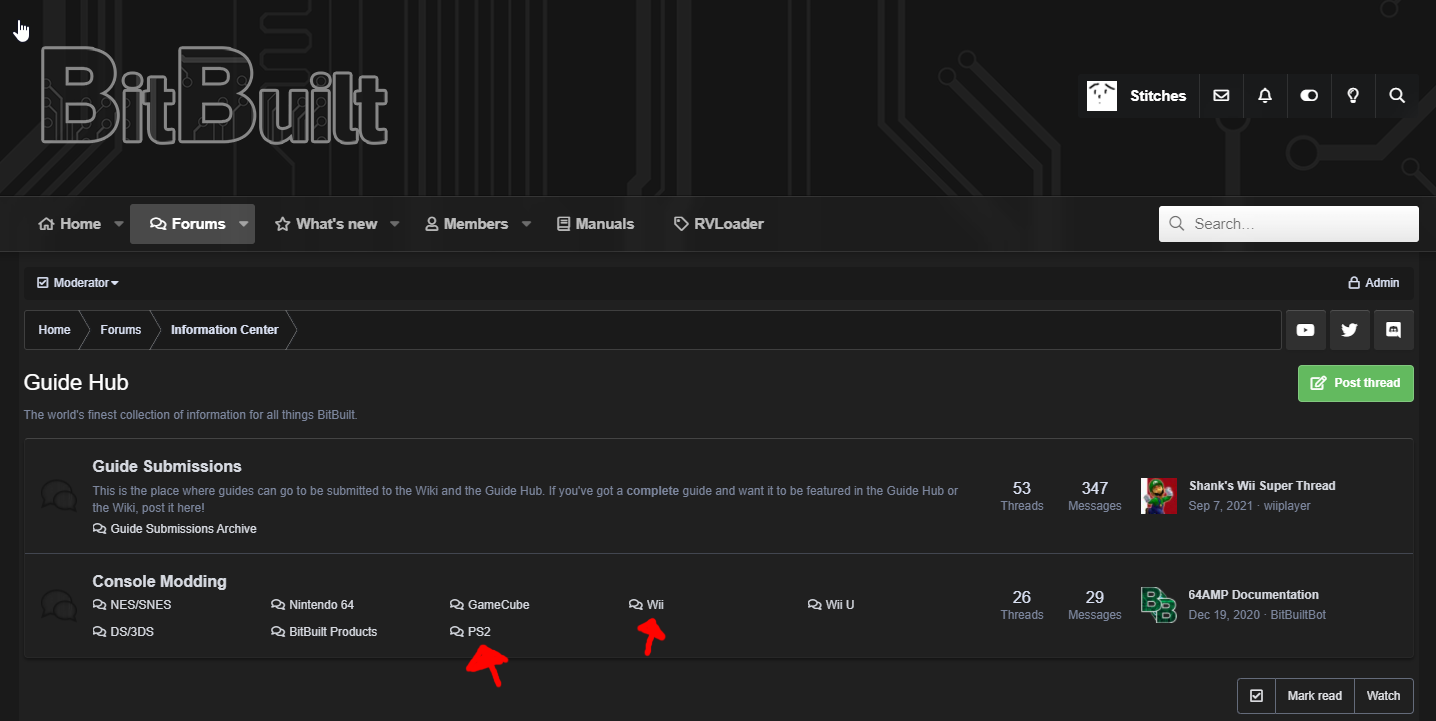The height and width of the screenshot is (721, 1436).
Task: Expand the Members dropdown arrow
Action: point(526,224)
